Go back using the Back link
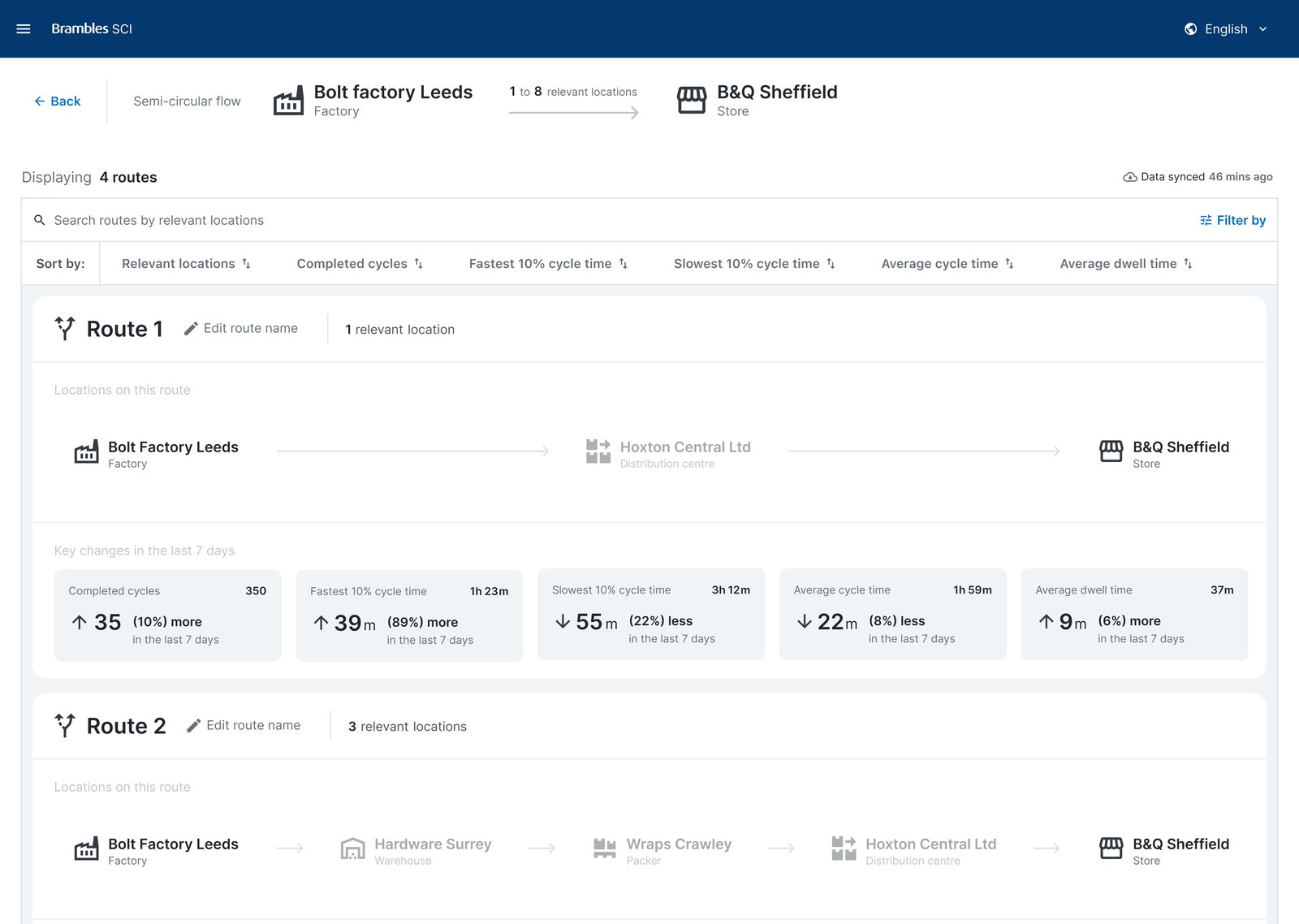Screen dimensions: 1299x924 tap(57, 101)
